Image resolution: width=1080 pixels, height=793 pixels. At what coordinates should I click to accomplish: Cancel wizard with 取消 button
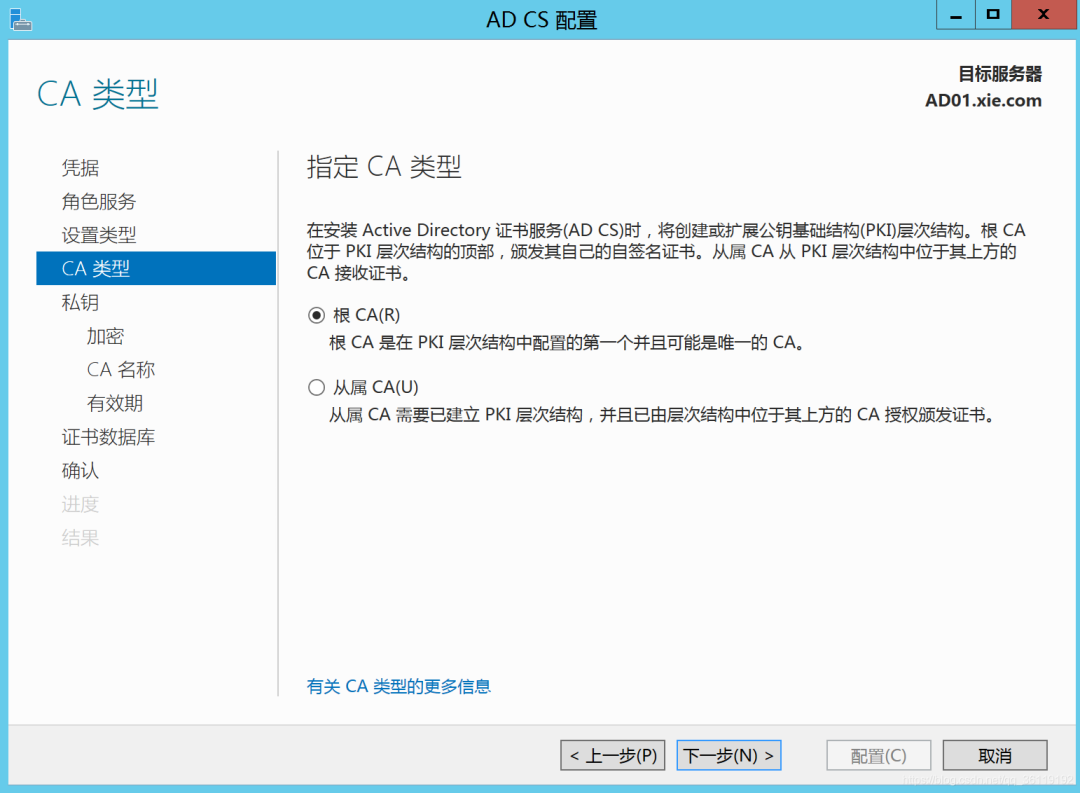pyautogui.click(x=994, y=756)
